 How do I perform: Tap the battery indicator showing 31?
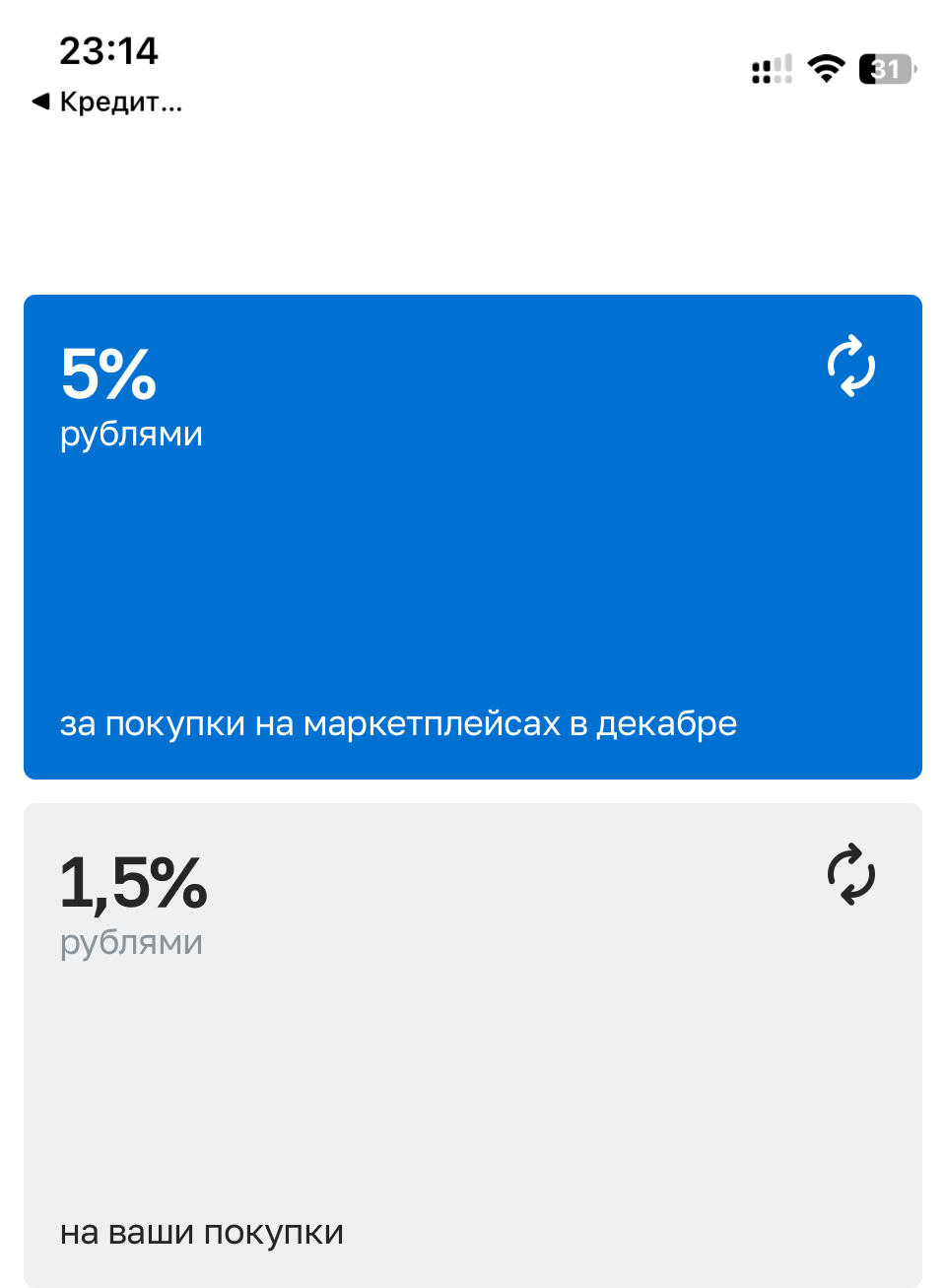tap(887, 69)
